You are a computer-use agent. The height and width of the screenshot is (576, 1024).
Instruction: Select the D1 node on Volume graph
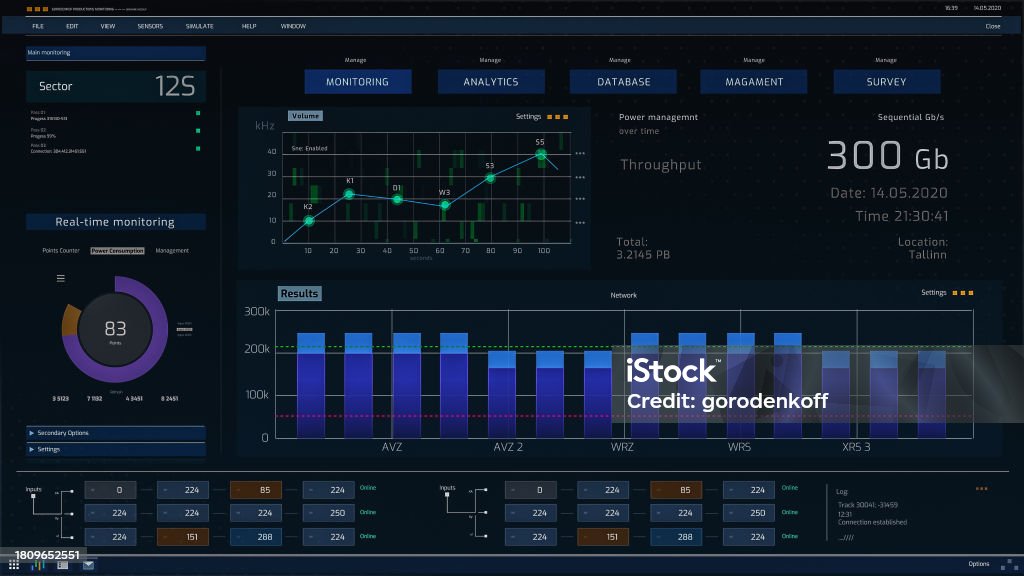click(x=397, y=199)
